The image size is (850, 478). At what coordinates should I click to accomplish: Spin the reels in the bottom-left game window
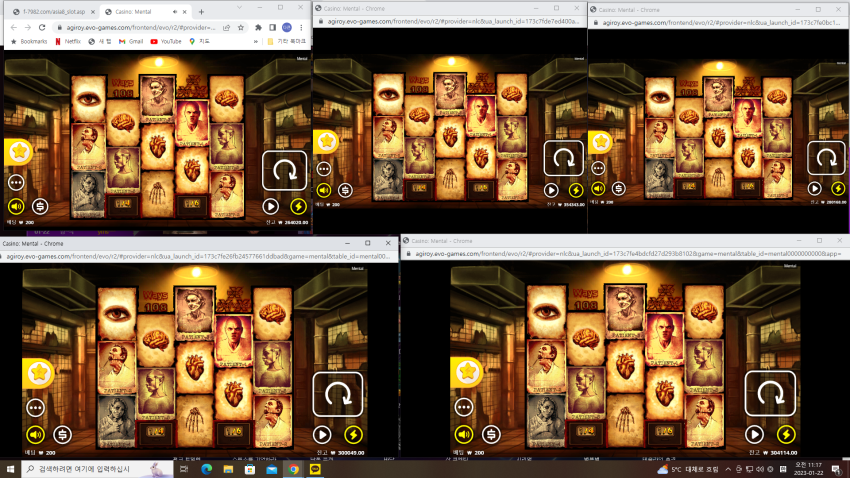click(x=338, y=394)
